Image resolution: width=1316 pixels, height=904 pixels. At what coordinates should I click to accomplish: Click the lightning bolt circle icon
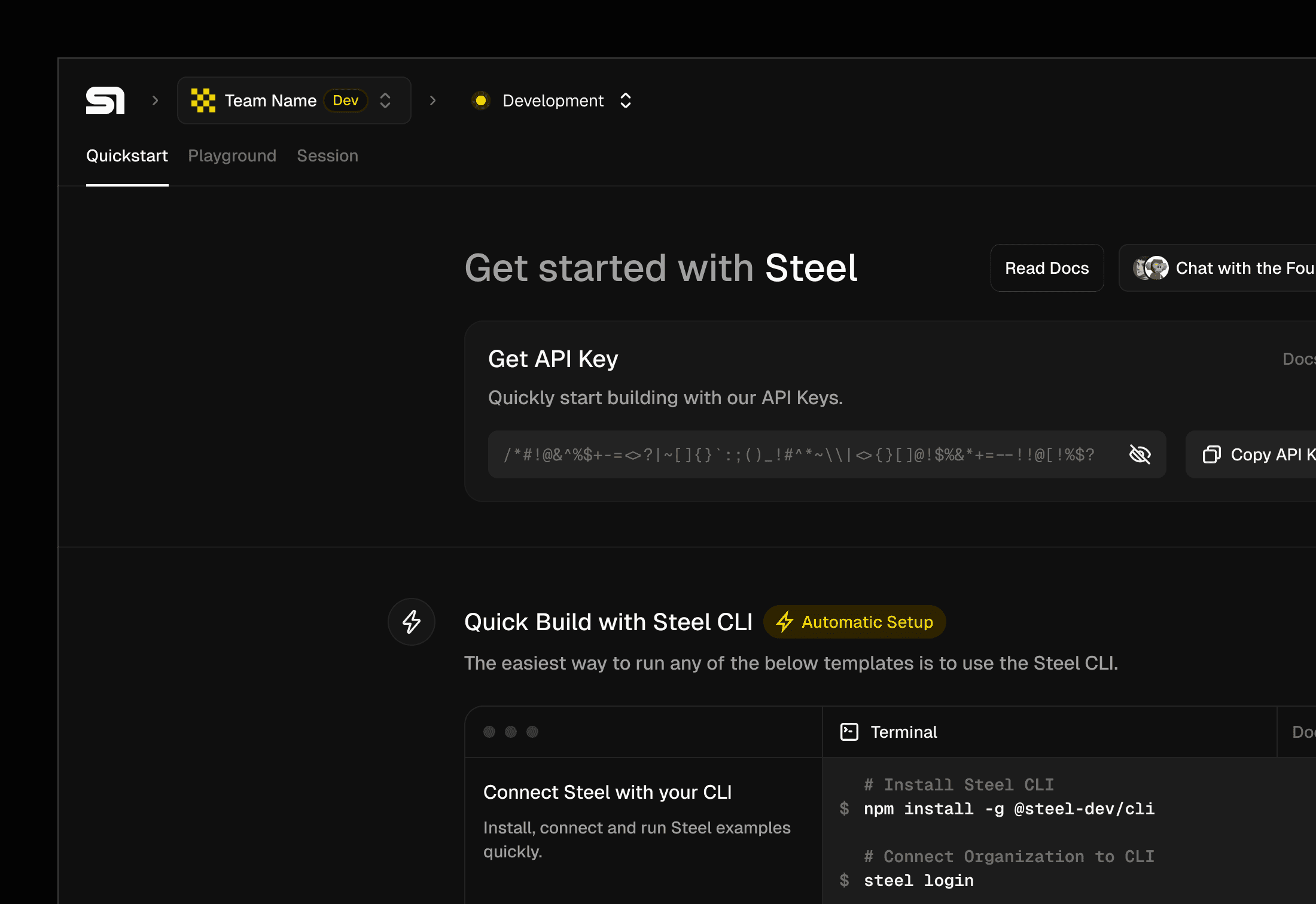(x=412, y=622)
